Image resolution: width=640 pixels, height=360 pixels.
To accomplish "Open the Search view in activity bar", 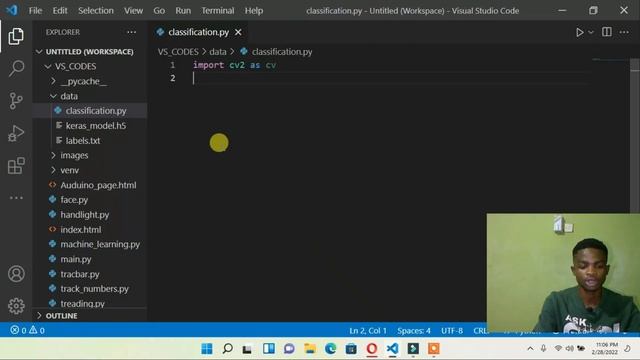I will click(16, 68).
